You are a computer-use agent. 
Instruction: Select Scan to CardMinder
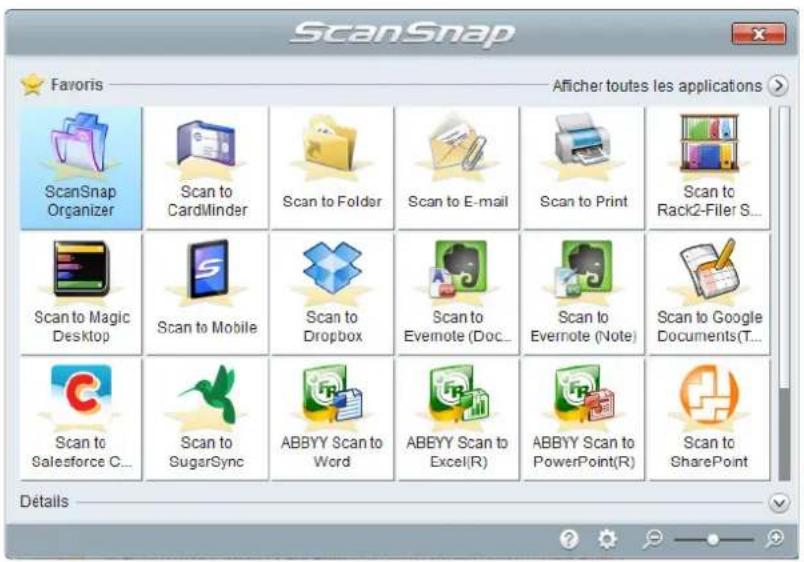(207, 168)
